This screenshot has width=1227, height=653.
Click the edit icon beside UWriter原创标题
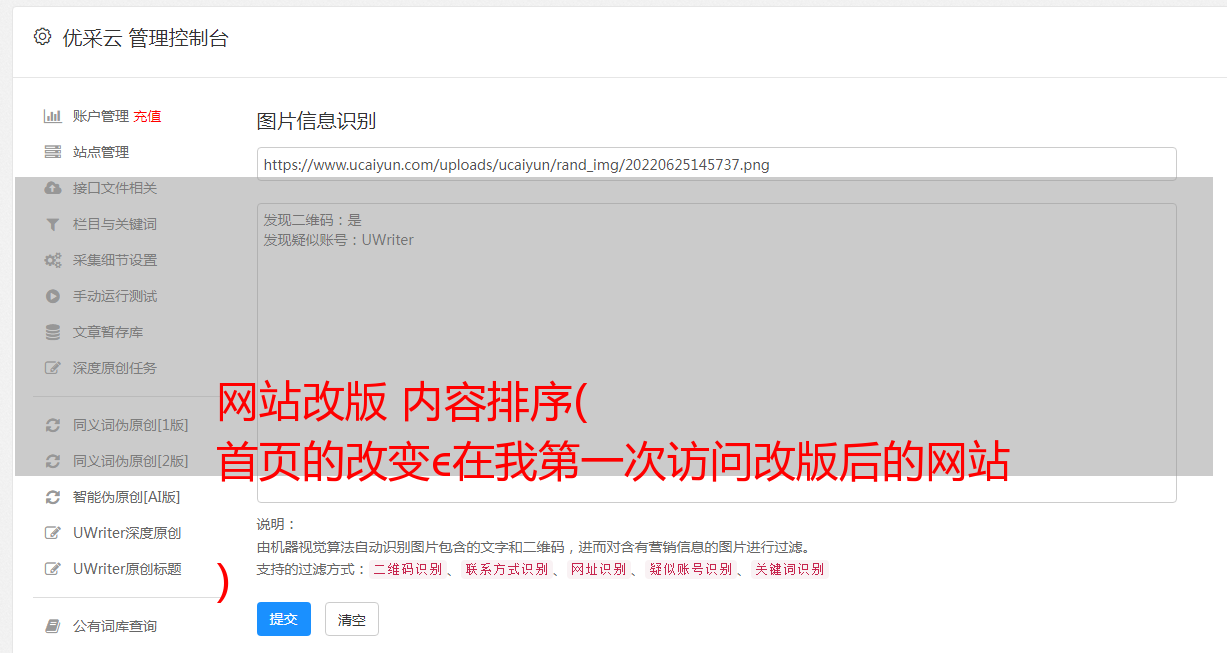(x=53, y=569)
